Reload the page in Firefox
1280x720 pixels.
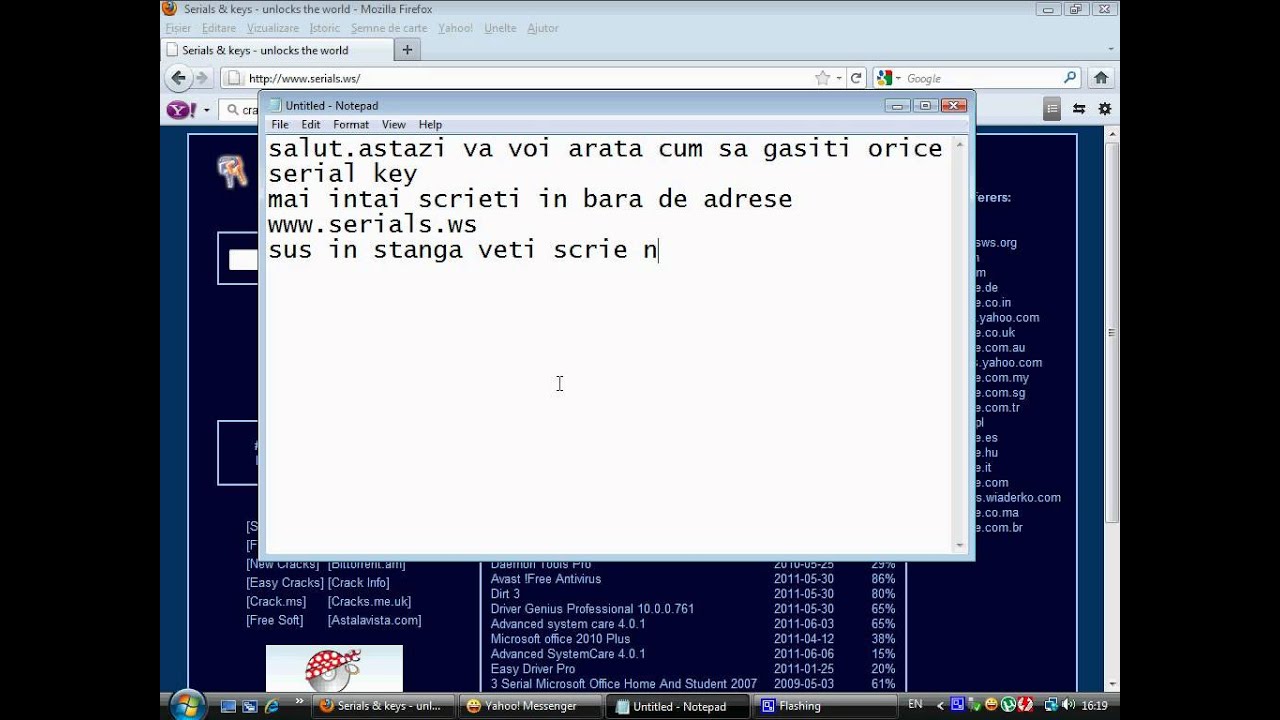point(856,78)
